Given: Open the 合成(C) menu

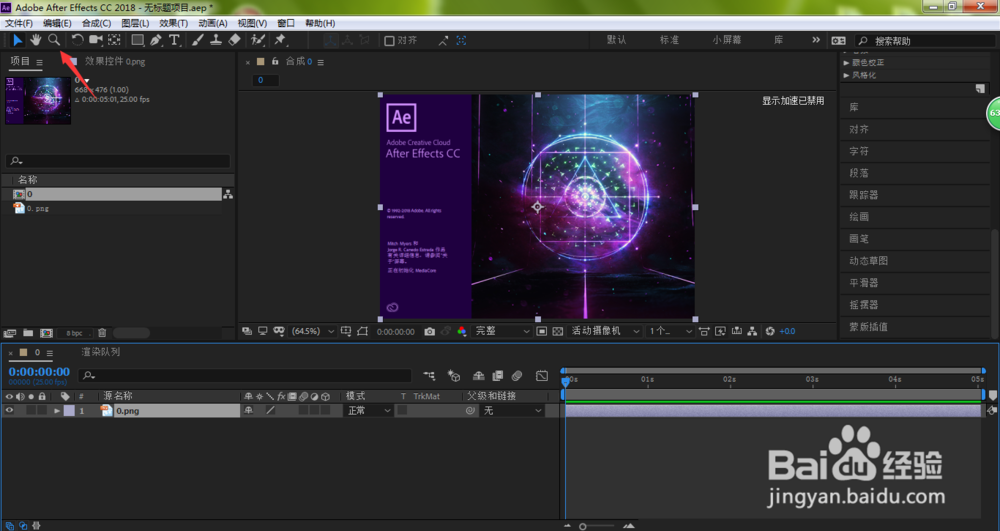Looking at the screenshot, I should (96, 23).
